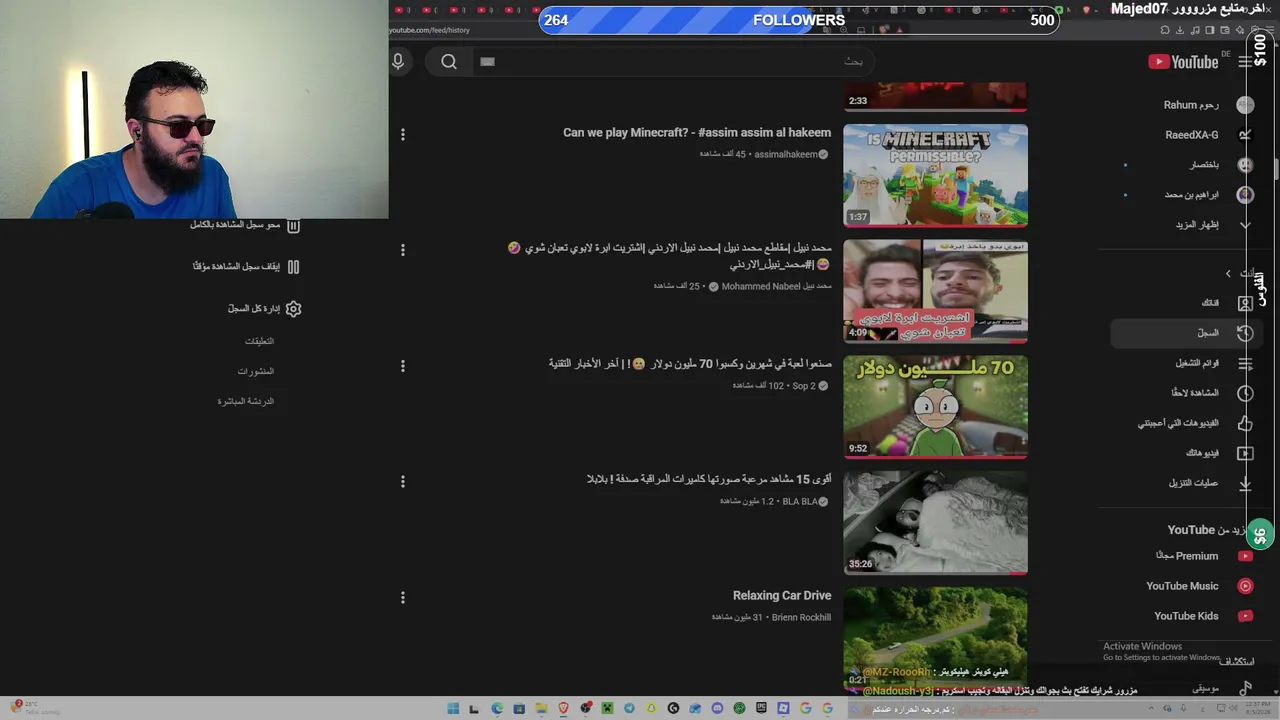
Task: Click the YouTube logo to go home
Action: (x=1183, y=62)
